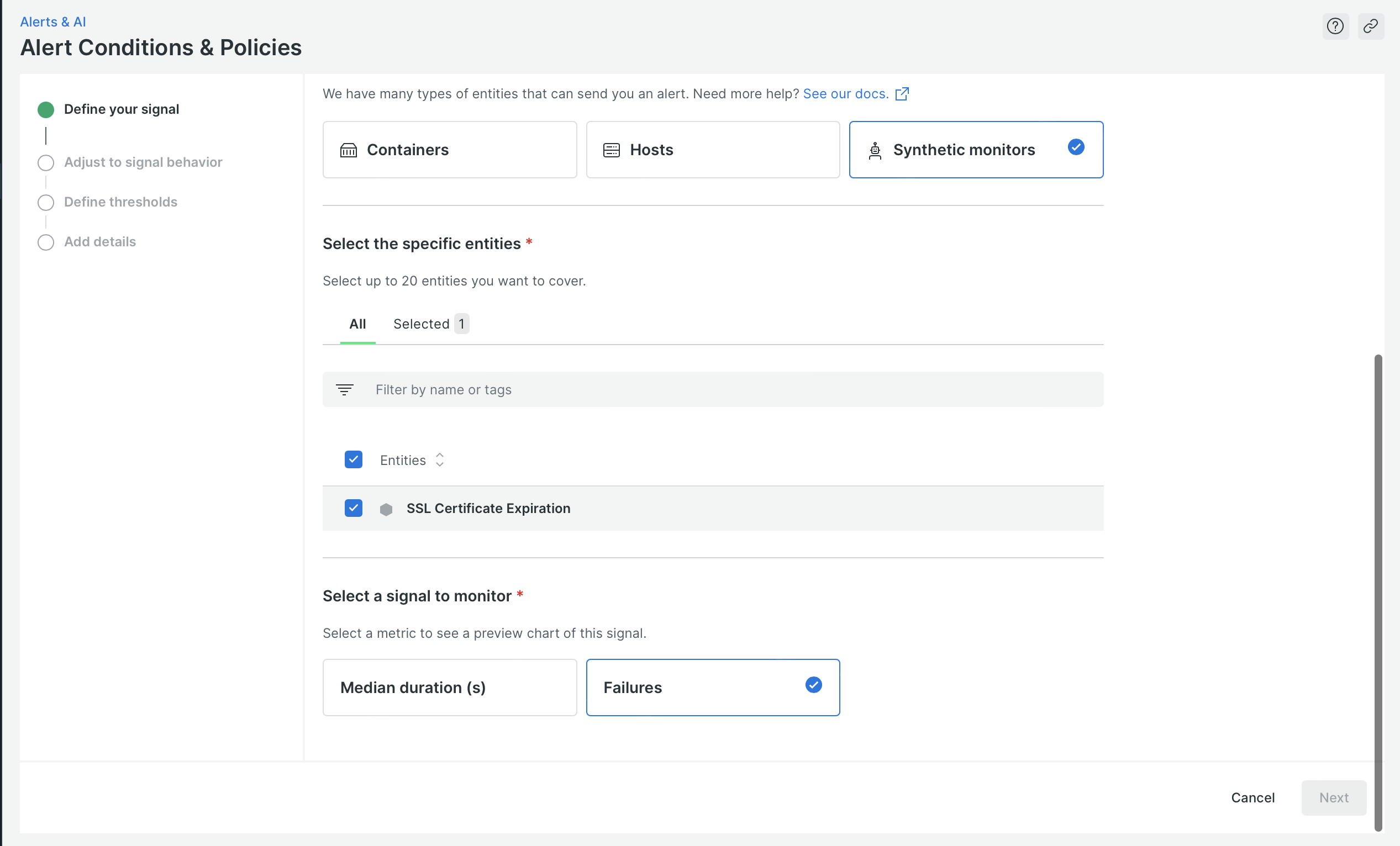Go to the Adjust to signal behavior step
This screenshot has height=846, width=1400.
[x=143, y=162]
